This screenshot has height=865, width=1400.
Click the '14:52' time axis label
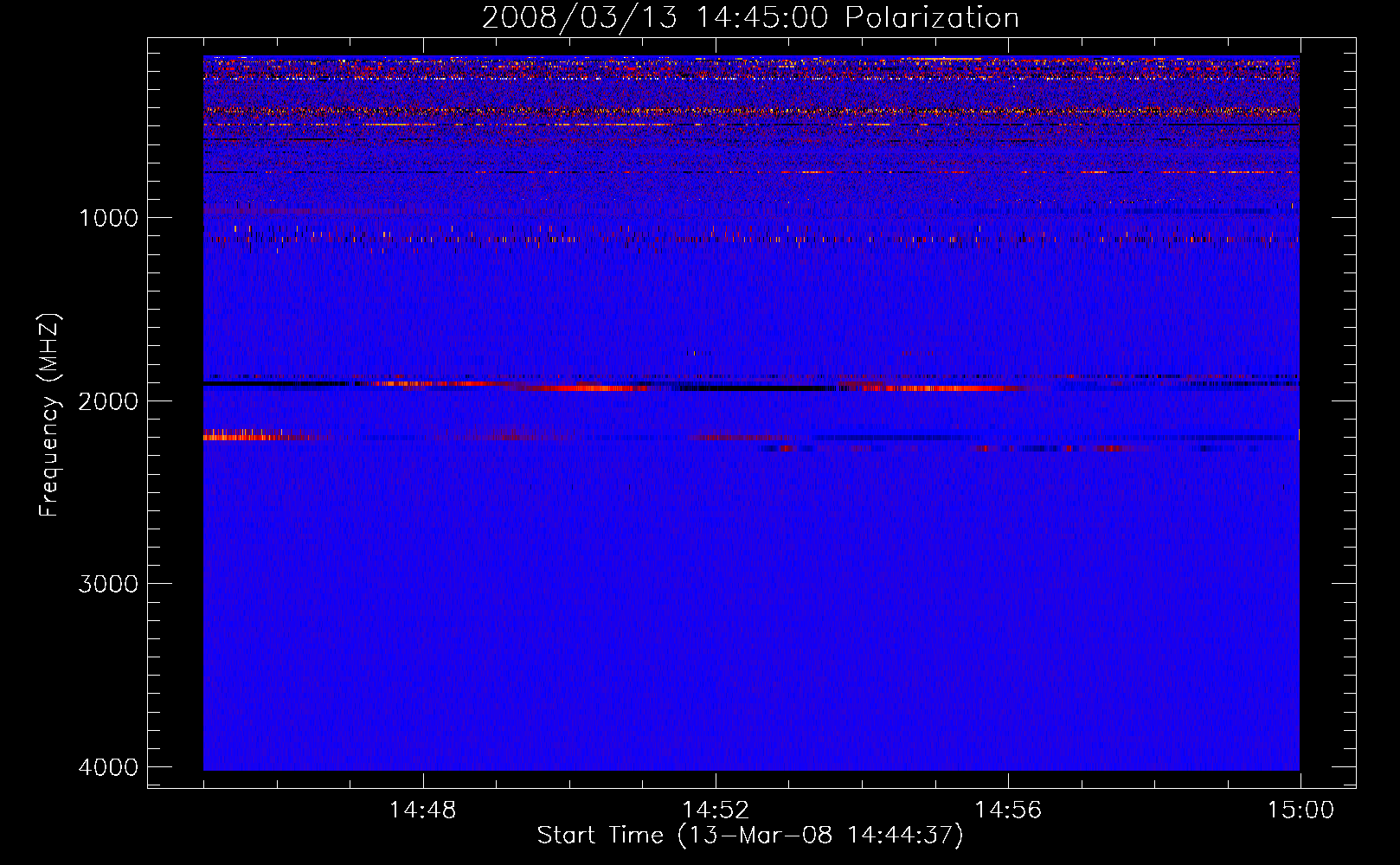(x=715, y=811)
